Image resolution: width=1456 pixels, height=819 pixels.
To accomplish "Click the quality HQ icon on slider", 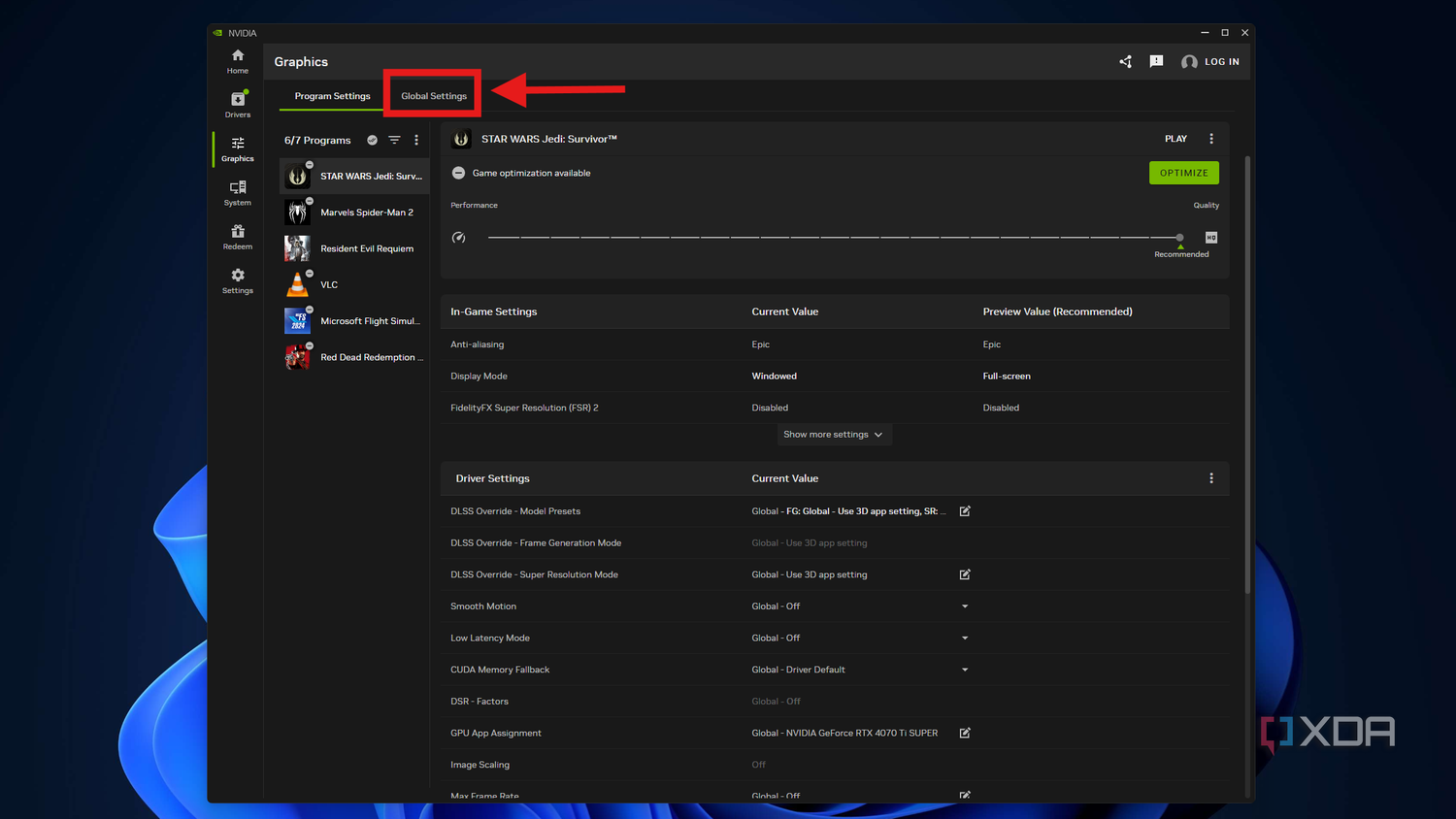I will [1211, 237].
